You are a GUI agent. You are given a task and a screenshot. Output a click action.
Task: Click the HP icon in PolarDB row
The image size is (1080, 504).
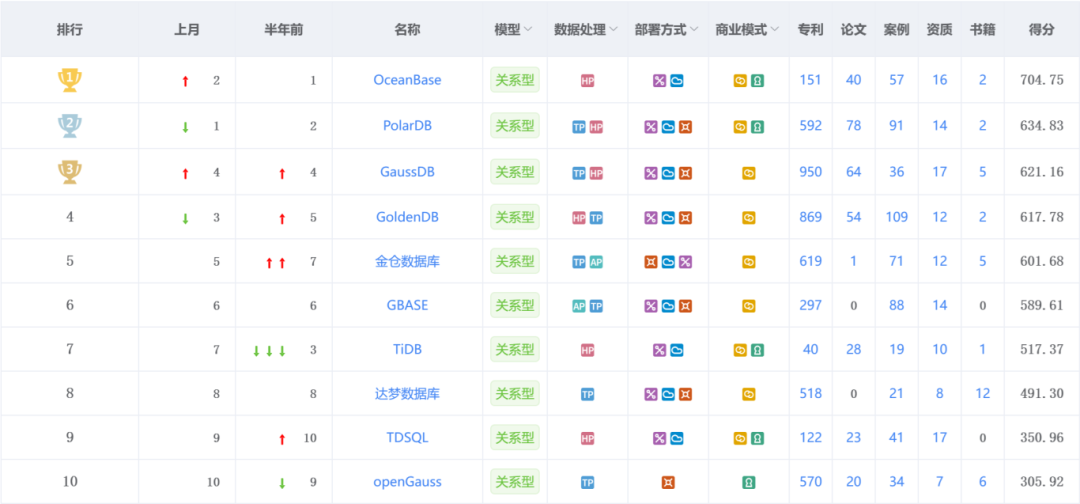click(596, 127)
